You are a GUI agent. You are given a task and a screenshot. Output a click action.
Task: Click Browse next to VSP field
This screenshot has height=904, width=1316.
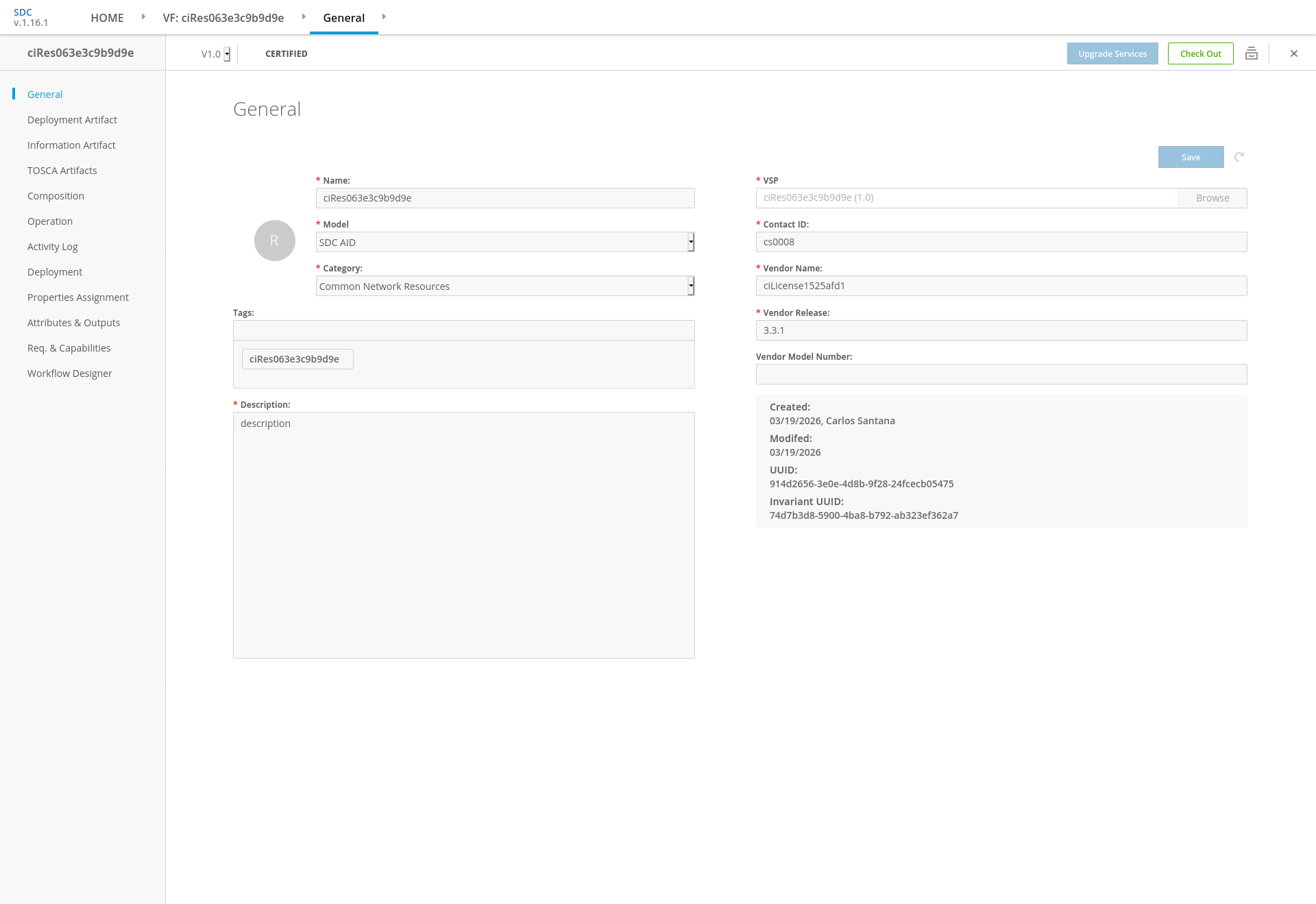[x=1212, y=198]
